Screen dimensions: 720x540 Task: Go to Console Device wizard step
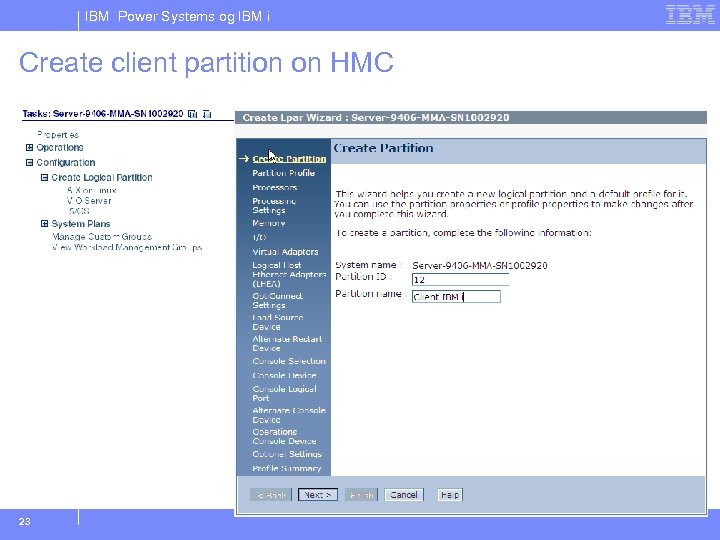(x=284, y=376)
